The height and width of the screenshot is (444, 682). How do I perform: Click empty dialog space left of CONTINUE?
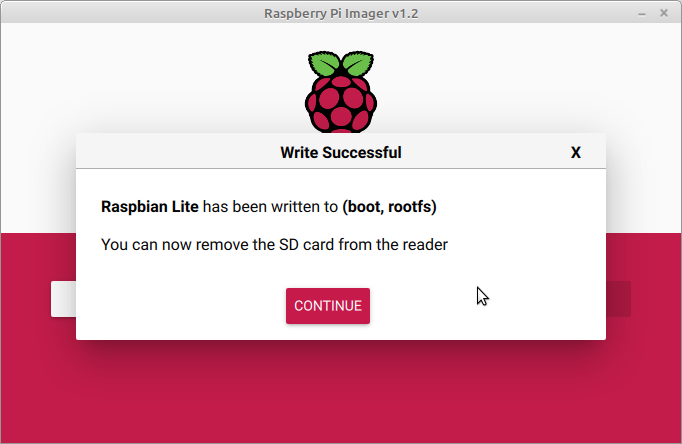pyautogui.click(x=180, y=306)
